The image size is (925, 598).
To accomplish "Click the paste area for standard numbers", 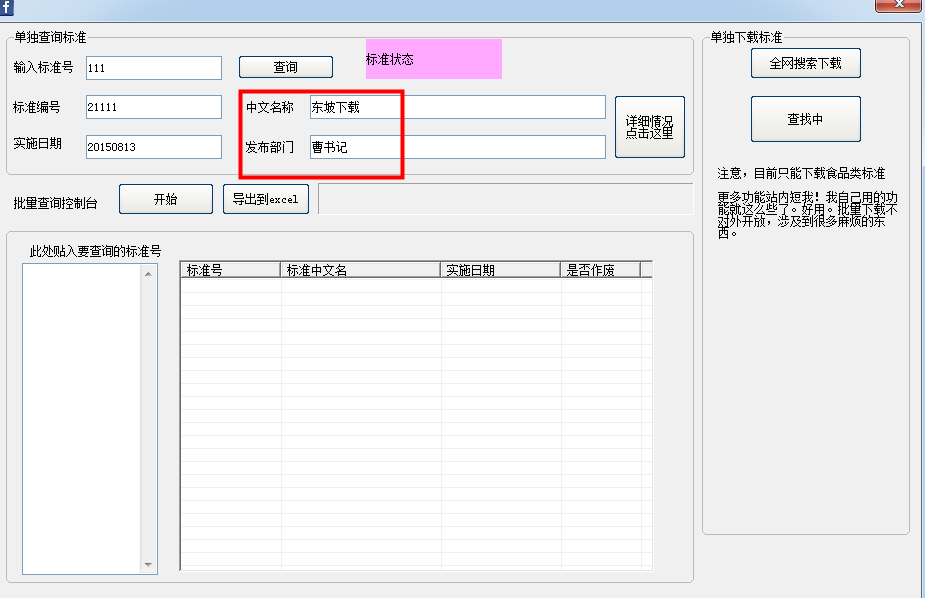I will pyautogui.click(x=82, y=419).
